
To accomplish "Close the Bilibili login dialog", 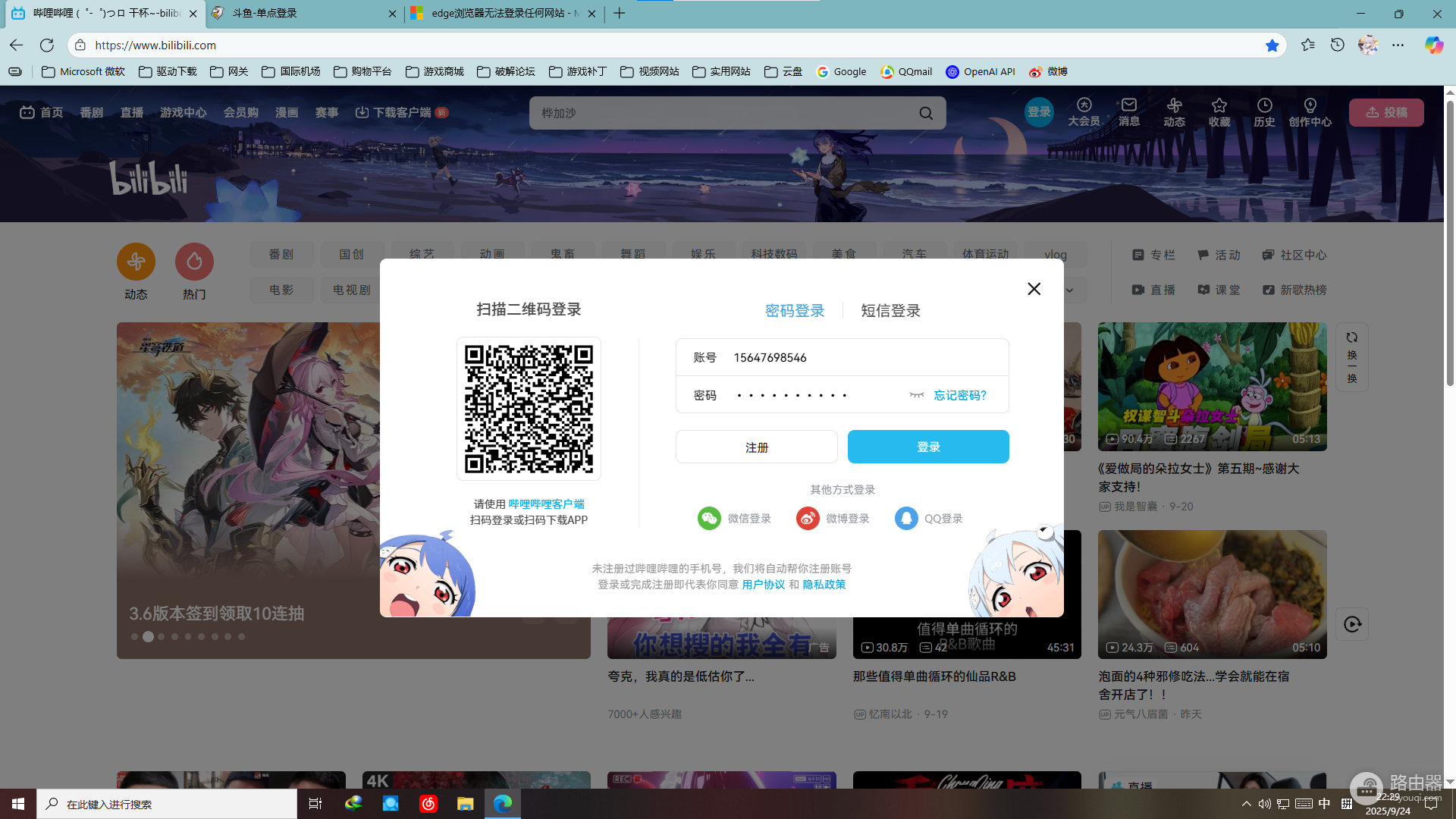I will tap(1034, 289).
